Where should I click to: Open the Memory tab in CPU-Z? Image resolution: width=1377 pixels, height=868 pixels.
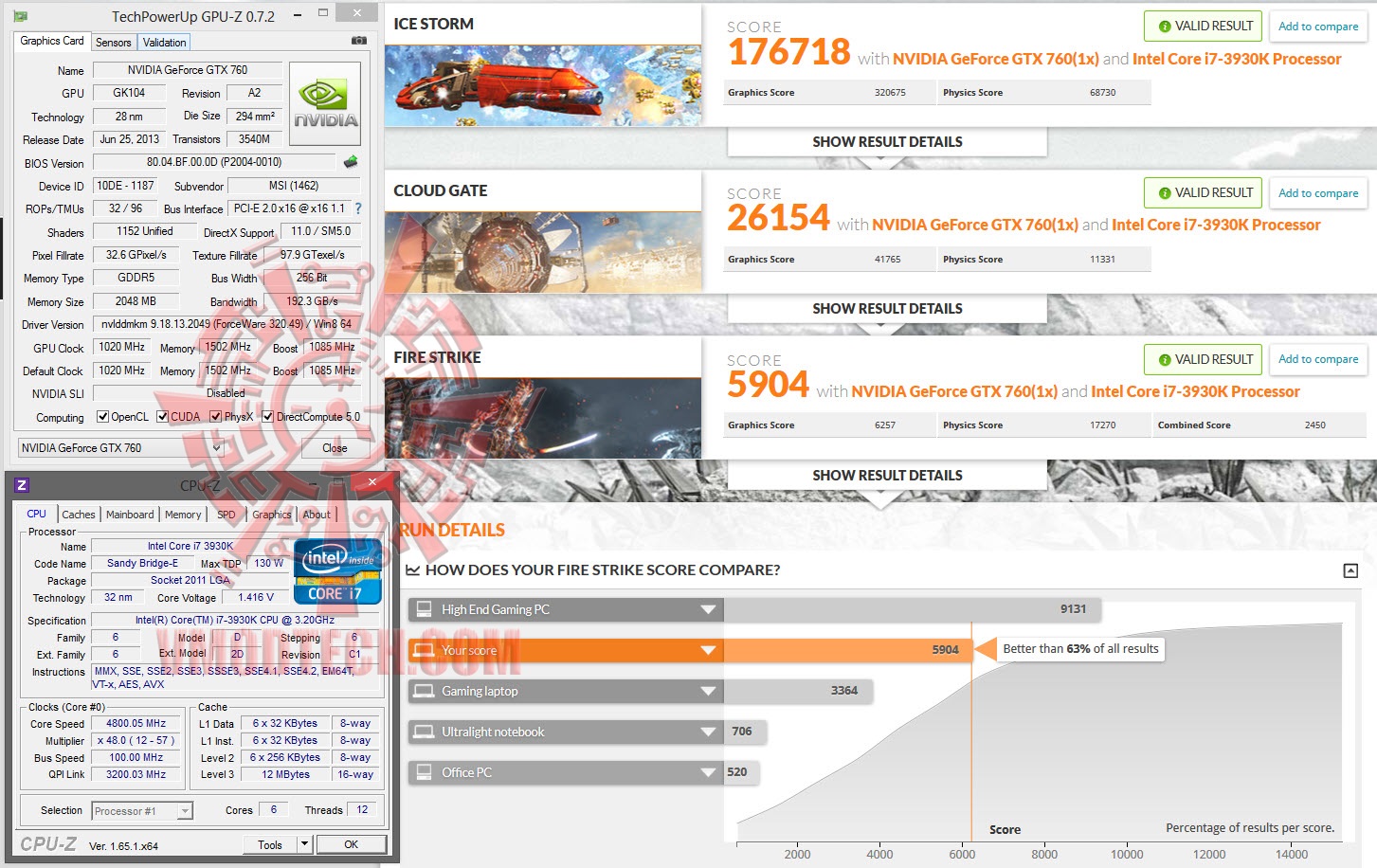pos(183,515)
